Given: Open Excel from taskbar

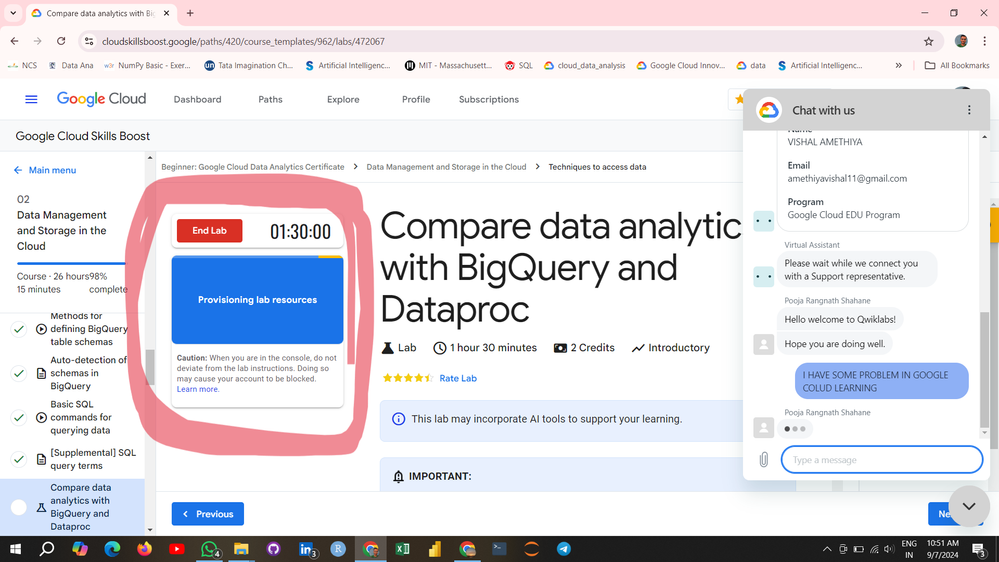Looking at the screenshot, I should tap(402, 549).
